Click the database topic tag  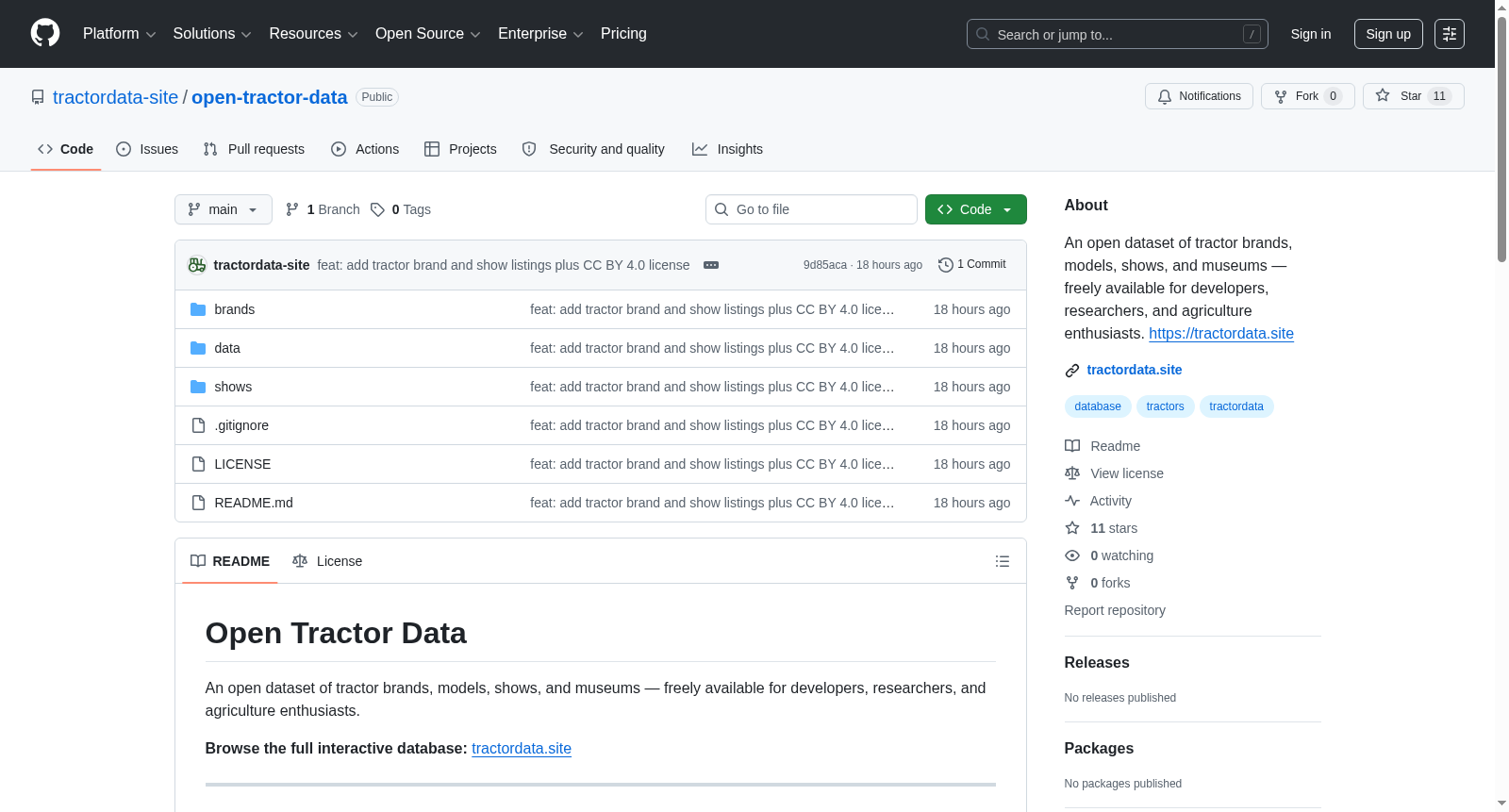(x=1098, y=406)
